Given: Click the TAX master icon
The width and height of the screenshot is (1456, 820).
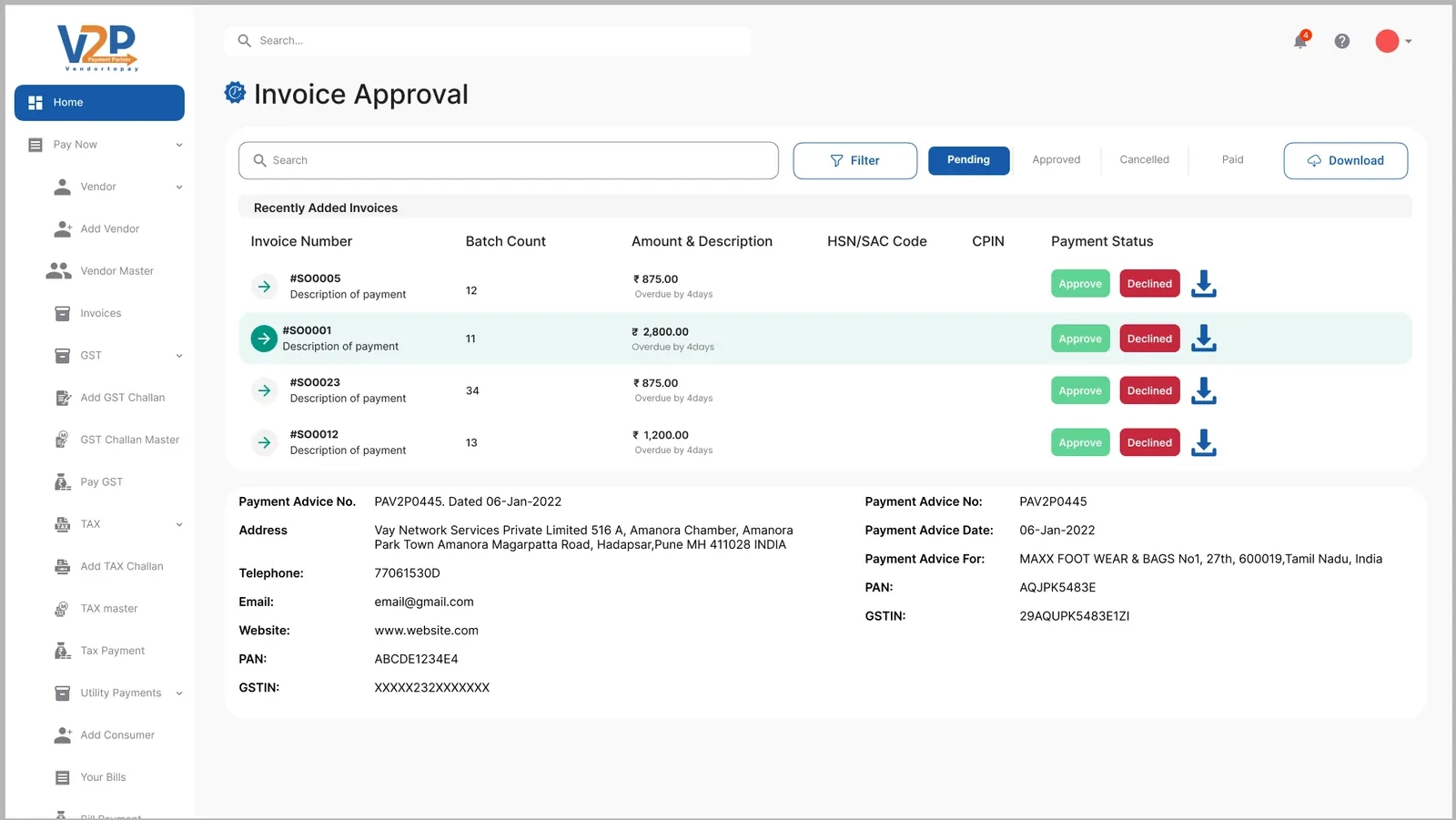Looking at the screenshot, I should (62, 608).
